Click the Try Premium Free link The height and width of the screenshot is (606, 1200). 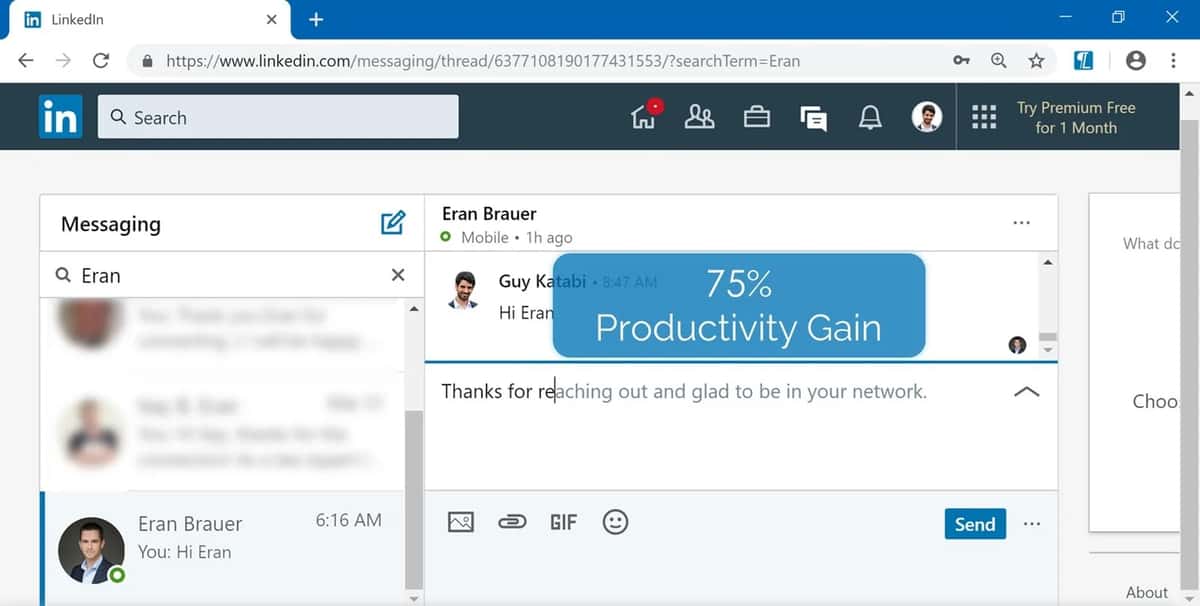1076,117
